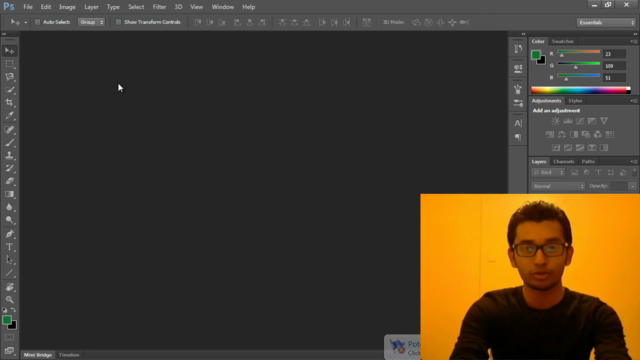Click the R red color slider
The image size is (640, 360).
coord(578,52)
